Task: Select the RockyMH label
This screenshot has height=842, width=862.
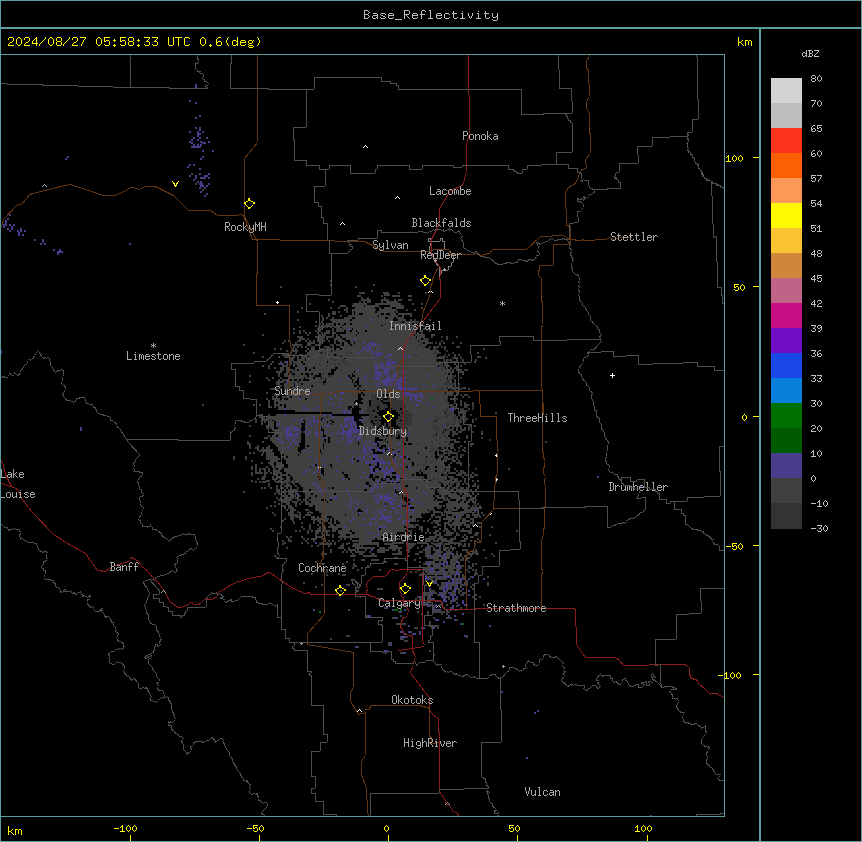Action: pos(245,227)
